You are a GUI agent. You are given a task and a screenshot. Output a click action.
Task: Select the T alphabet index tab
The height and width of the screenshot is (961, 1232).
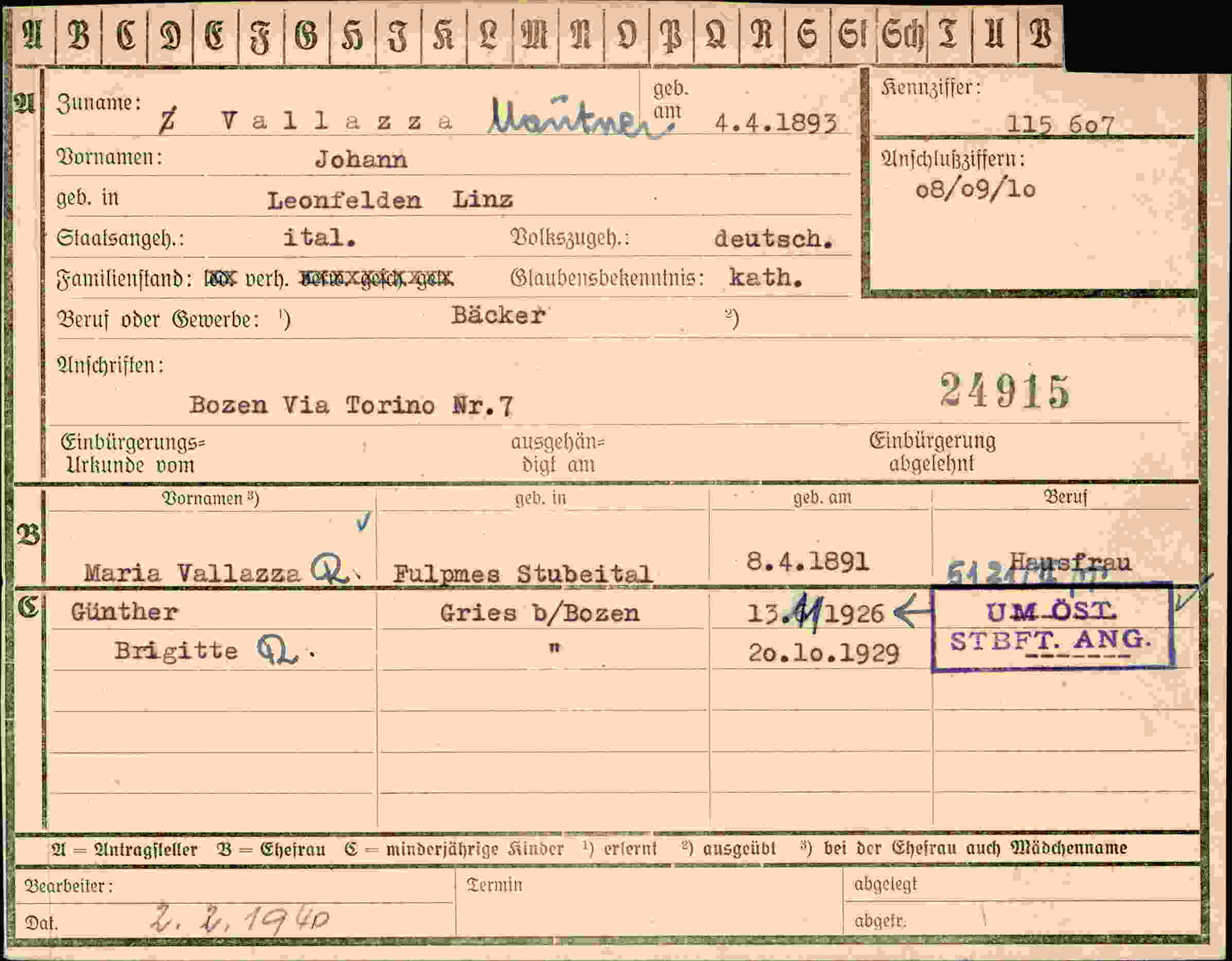click(949, 35)
